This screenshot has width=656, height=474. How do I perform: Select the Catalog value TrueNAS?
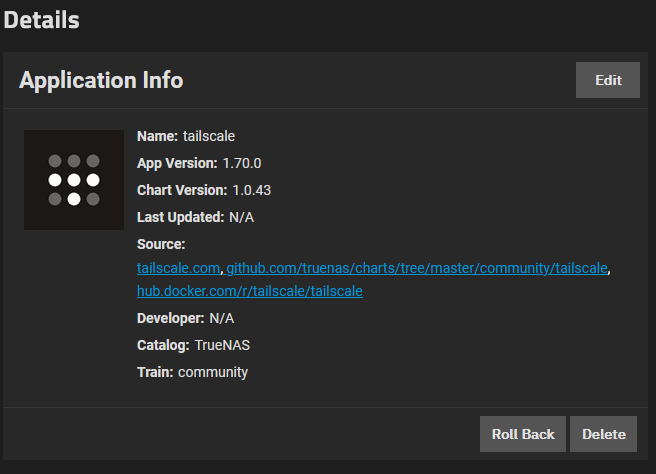[222, 345]
